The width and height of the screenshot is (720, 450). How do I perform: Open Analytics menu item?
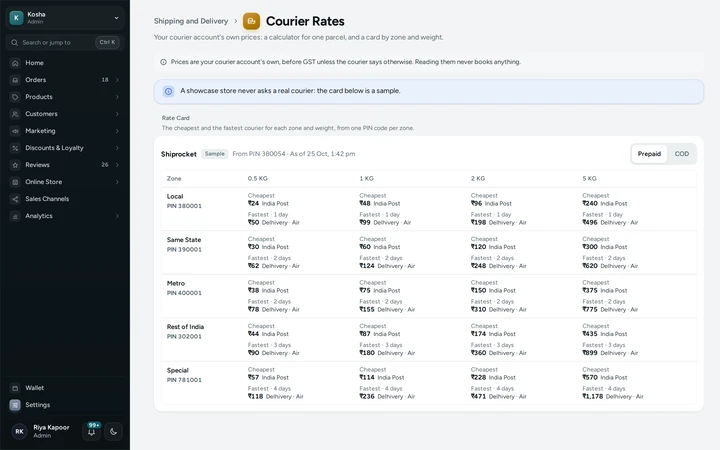click(x=65, y=216)
